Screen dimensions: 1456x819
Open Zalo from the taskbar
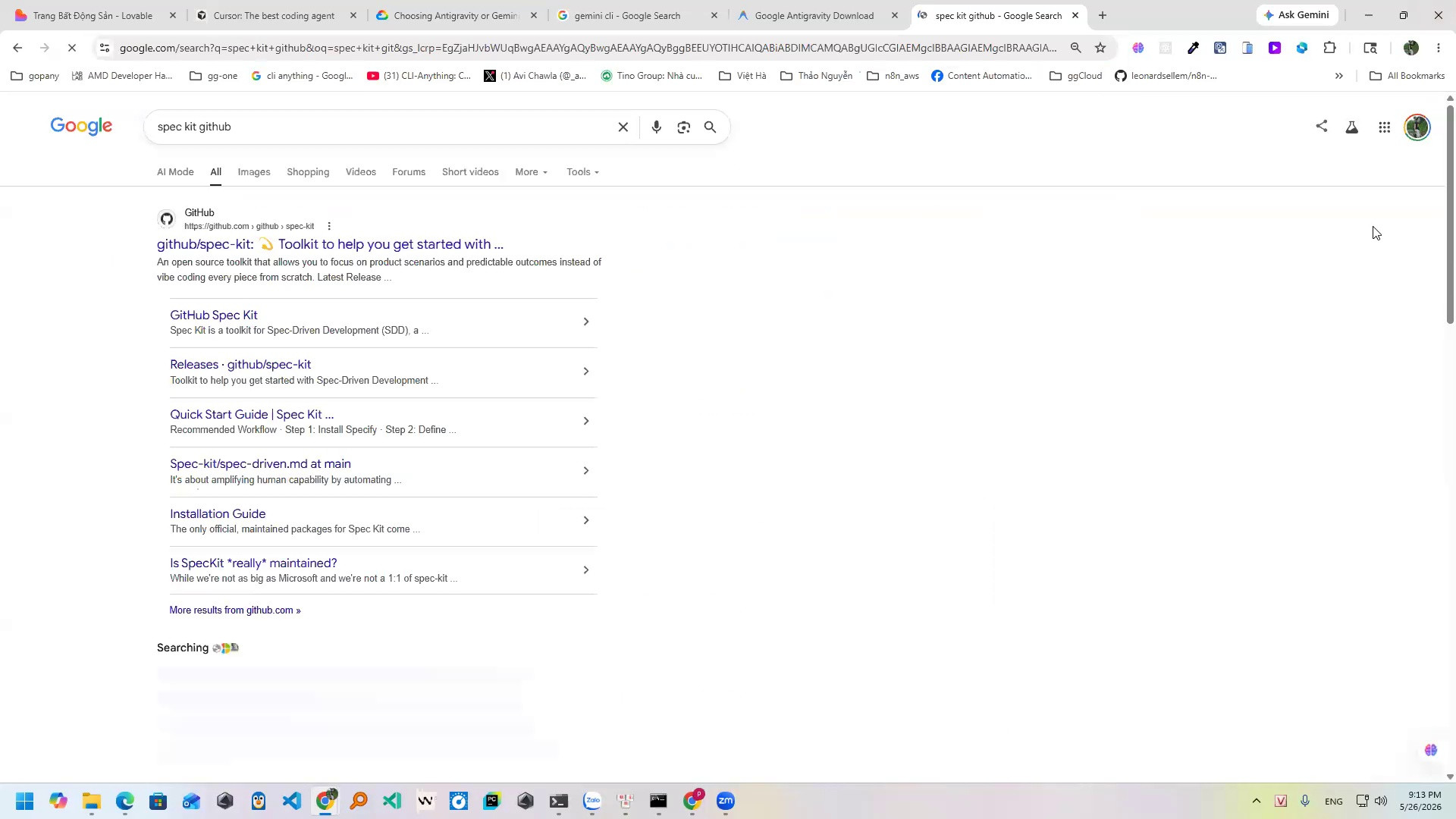click(x=592, y=801)
